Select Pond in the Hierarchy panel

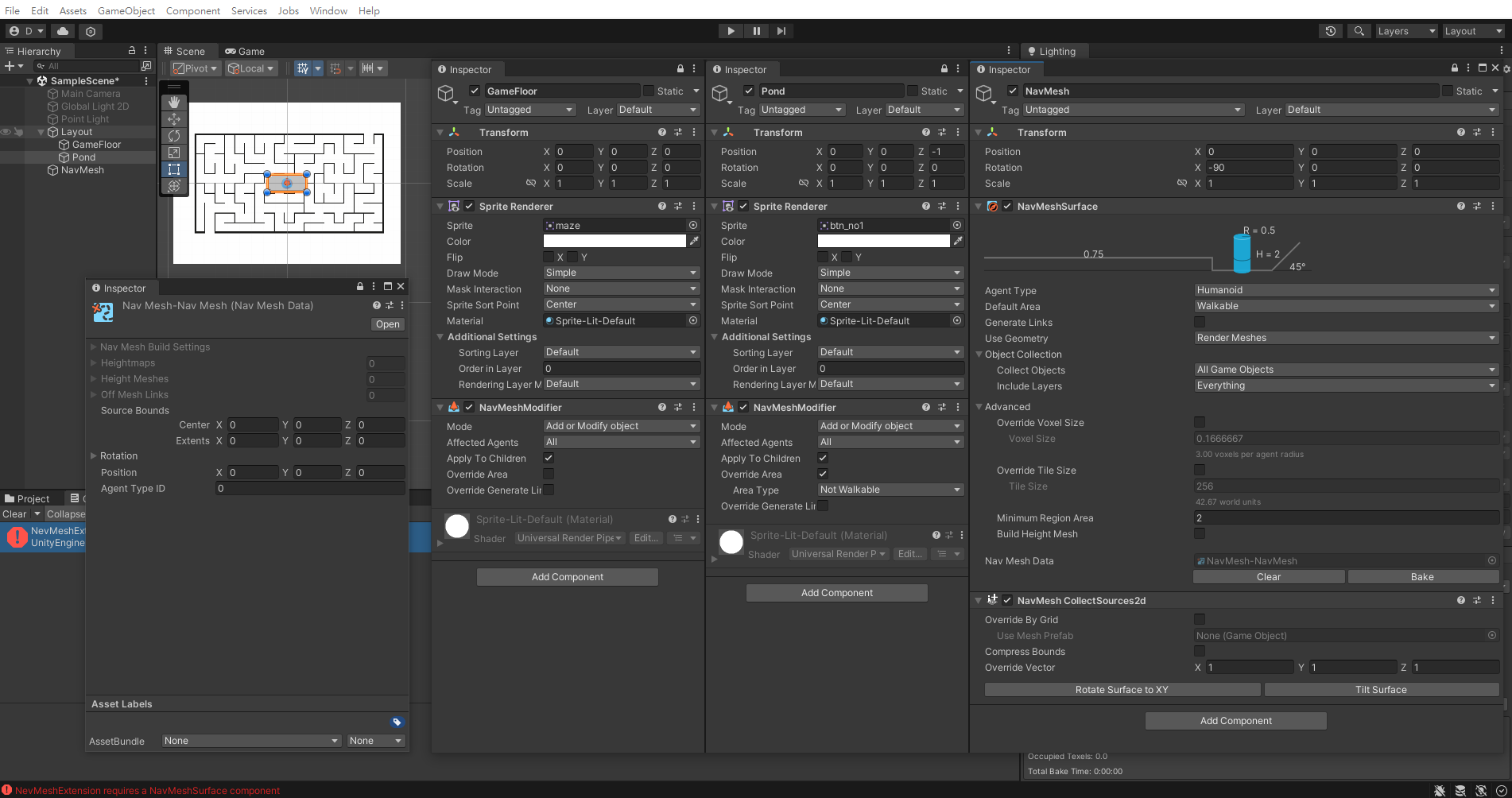pos(83,157)
